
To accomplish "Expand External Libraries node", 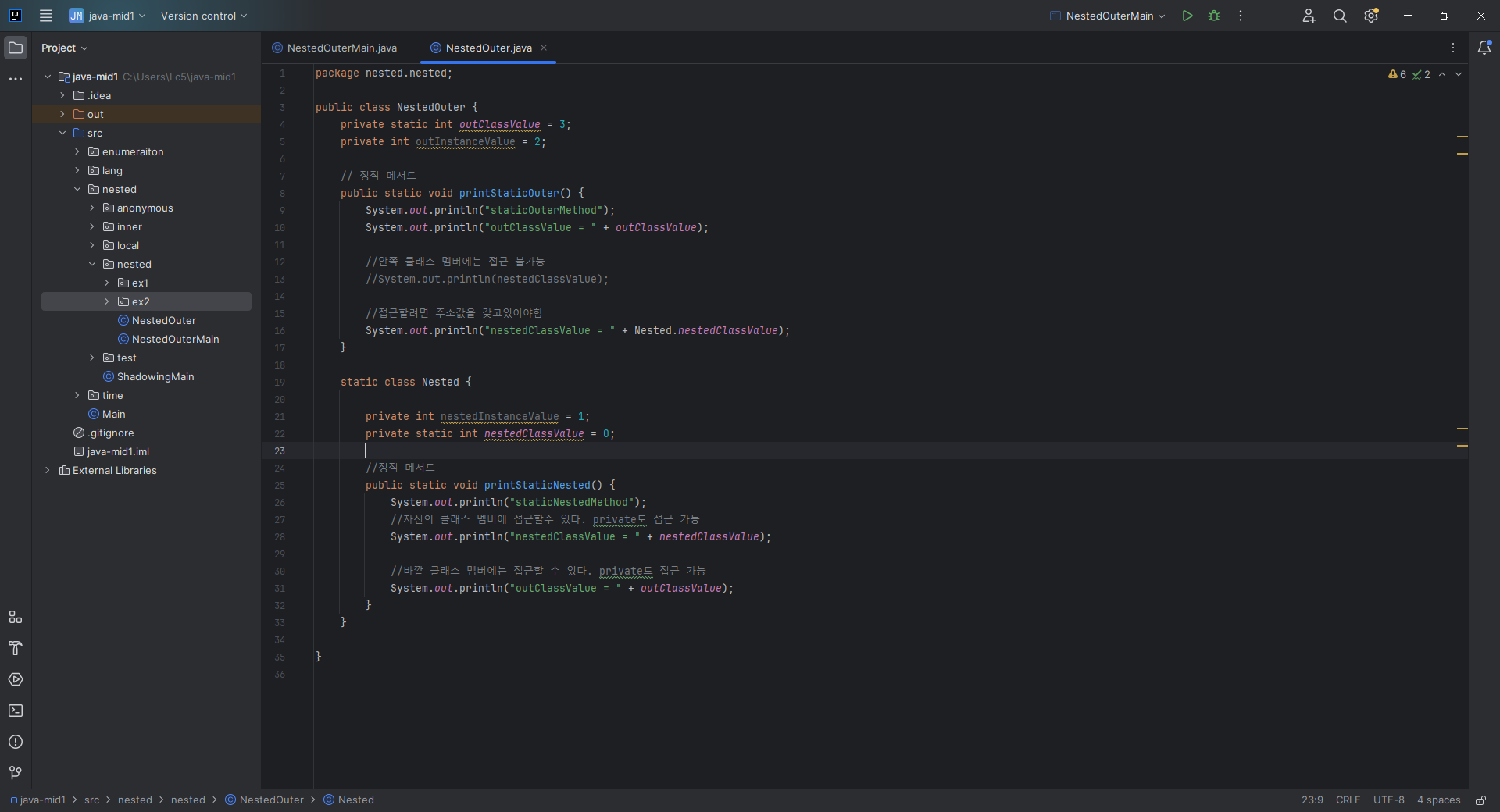I will [48, 470].
